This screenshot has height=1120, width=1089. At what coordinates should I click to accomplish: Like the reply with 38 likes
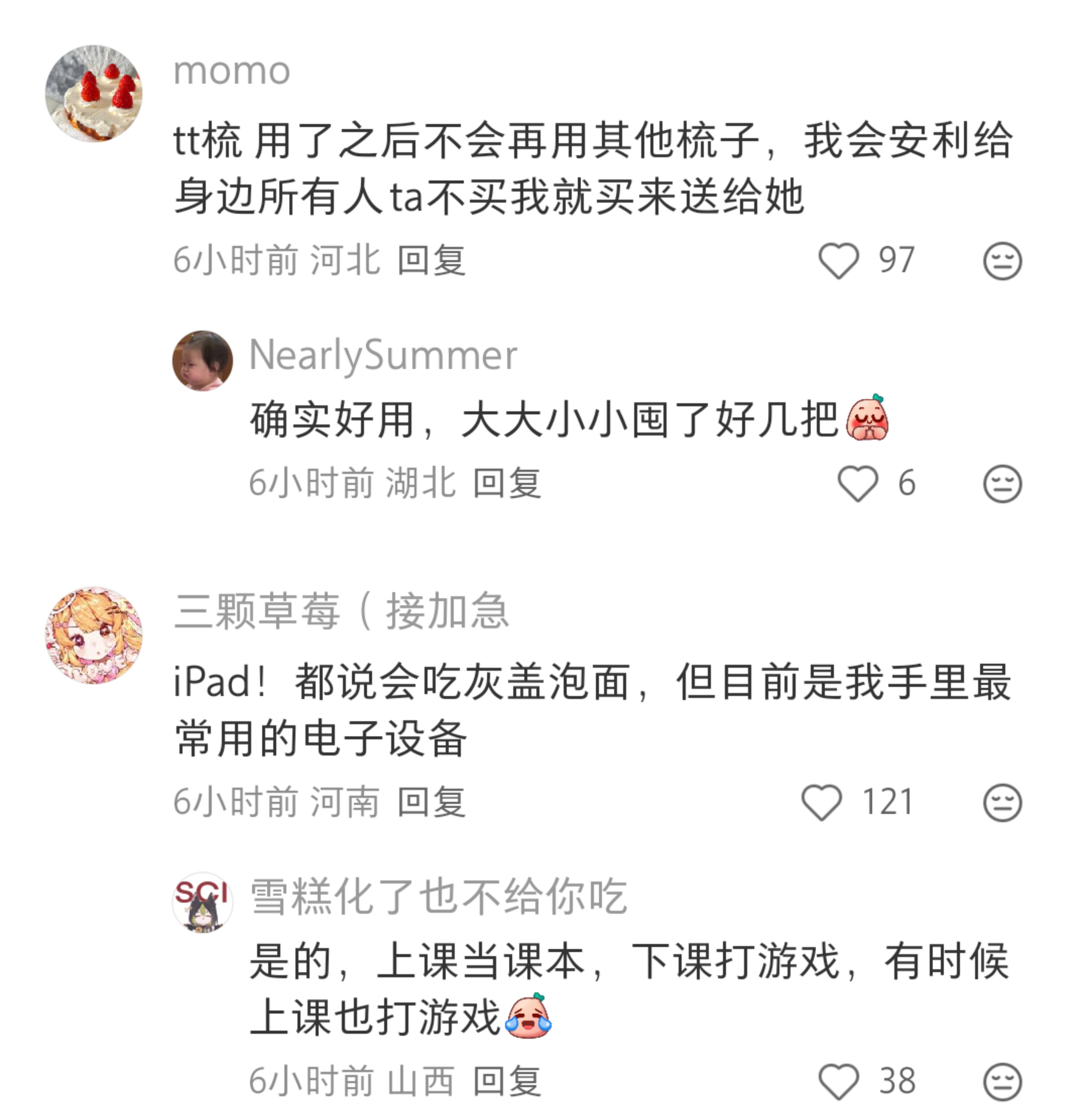point(839,1082)
